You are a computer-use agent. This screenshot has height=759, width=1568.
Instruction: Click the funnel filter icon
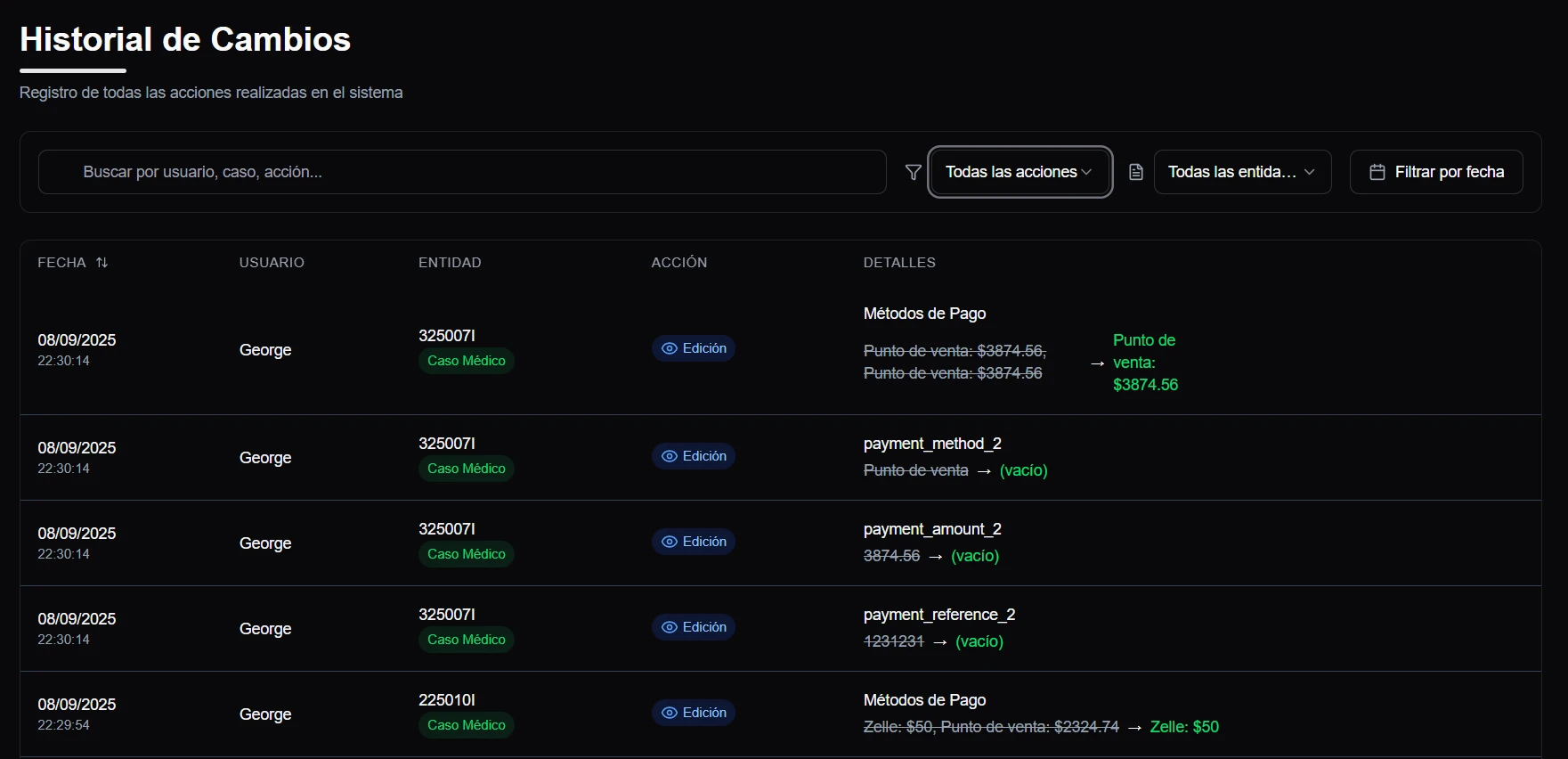tap(913, 172)
